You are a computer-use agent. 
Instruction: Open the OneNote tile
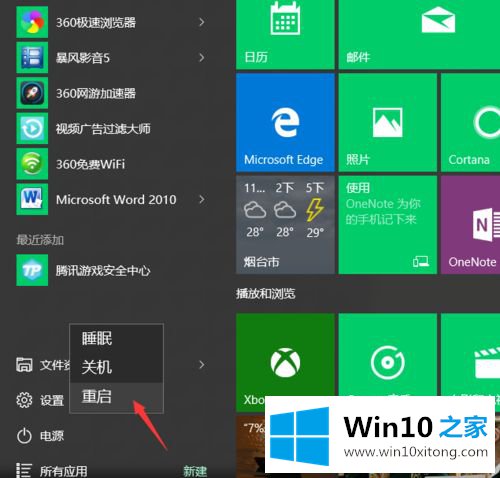pyautogui.click(x=470, y=225)
